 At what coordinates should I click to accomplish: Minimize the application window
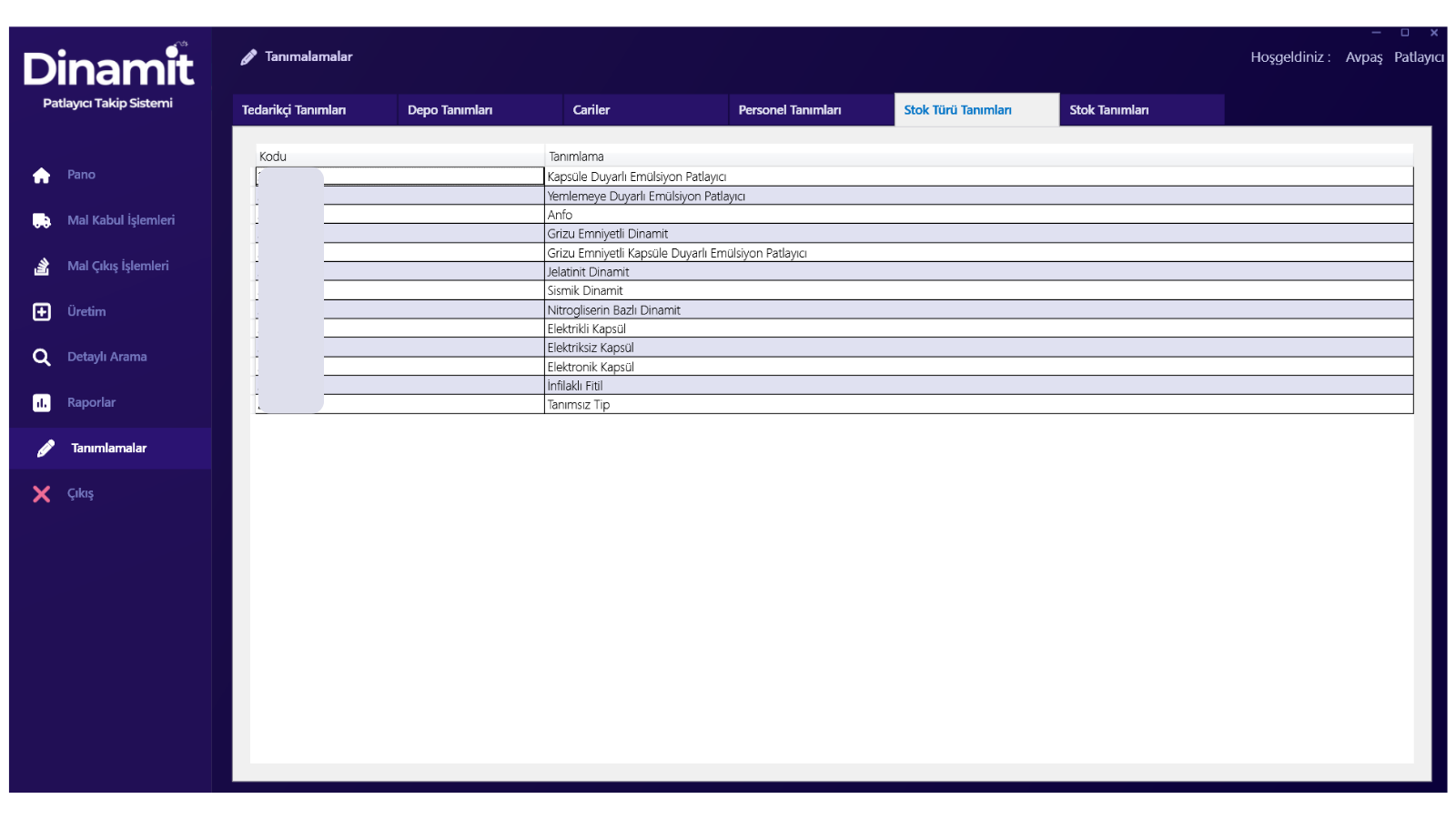click(1376, 33)
